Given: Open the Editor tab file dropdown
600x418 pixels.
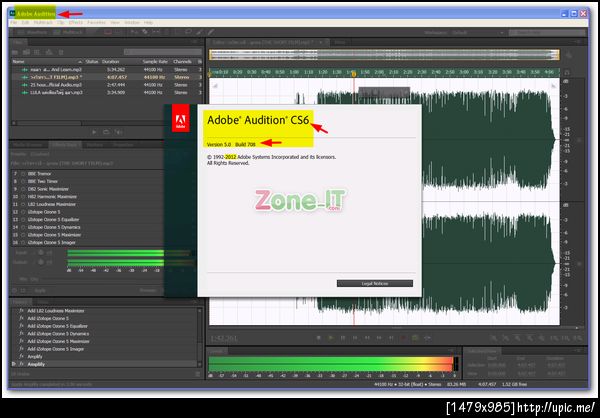Looking at the screenshot, I should (x=321, y=42).
